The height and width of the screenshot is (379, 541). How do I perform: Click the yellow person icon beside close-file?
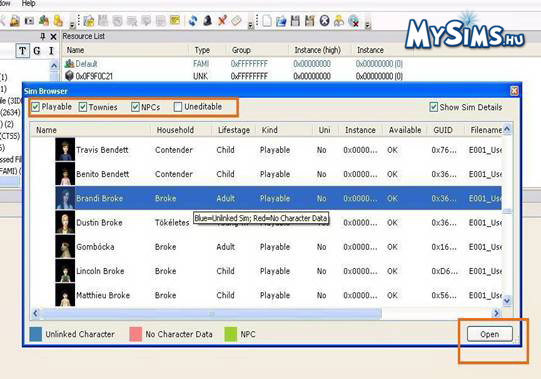pos(339,21)
